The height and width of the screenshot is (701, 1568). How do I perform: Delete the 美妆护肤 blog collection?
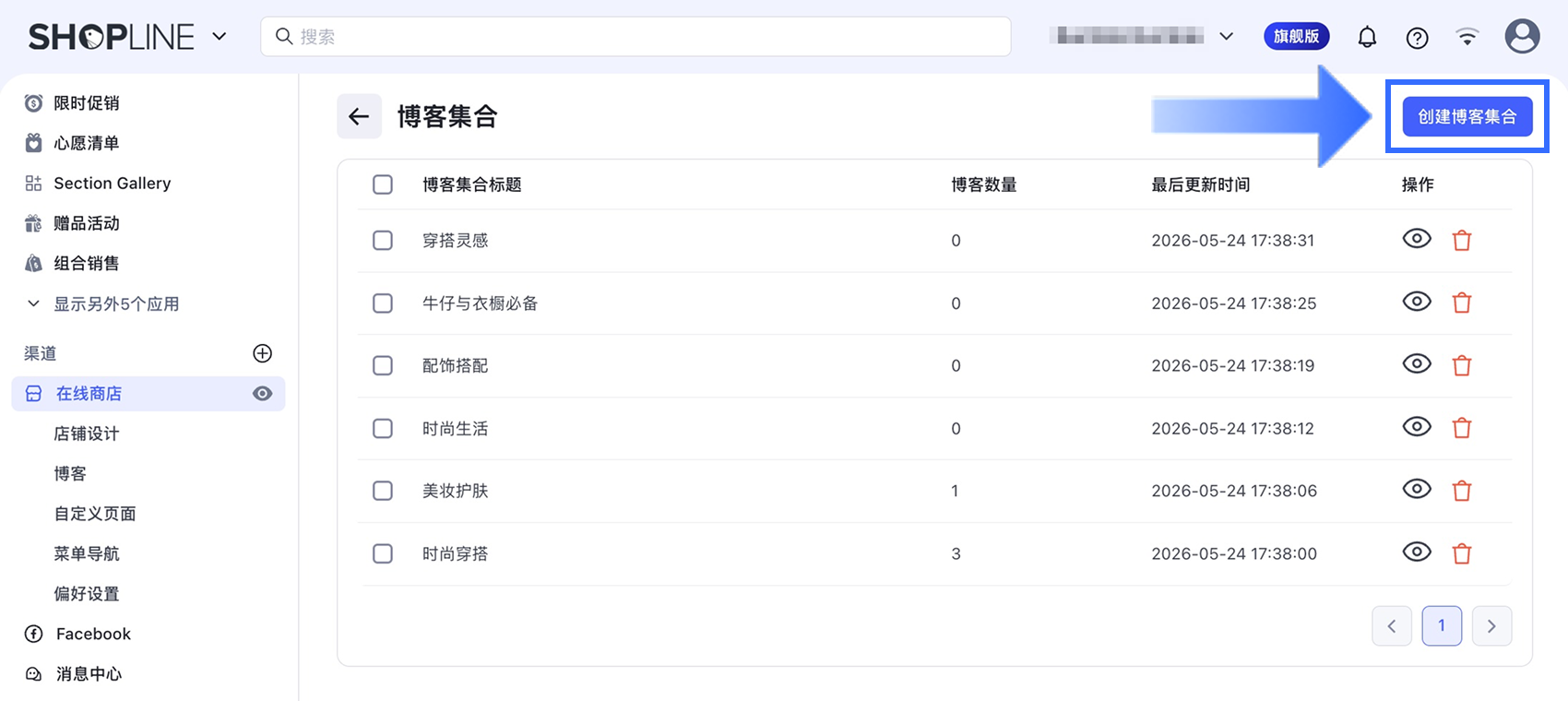pos(1462,491)
